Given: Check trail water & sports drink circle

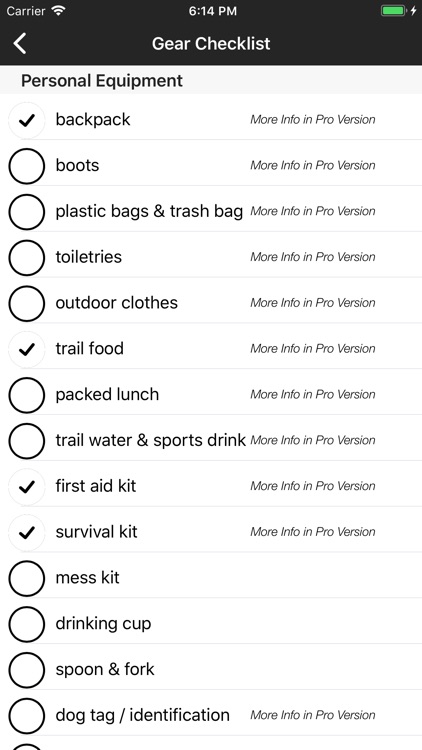Looking at the screenshot, I should point(27,441).
